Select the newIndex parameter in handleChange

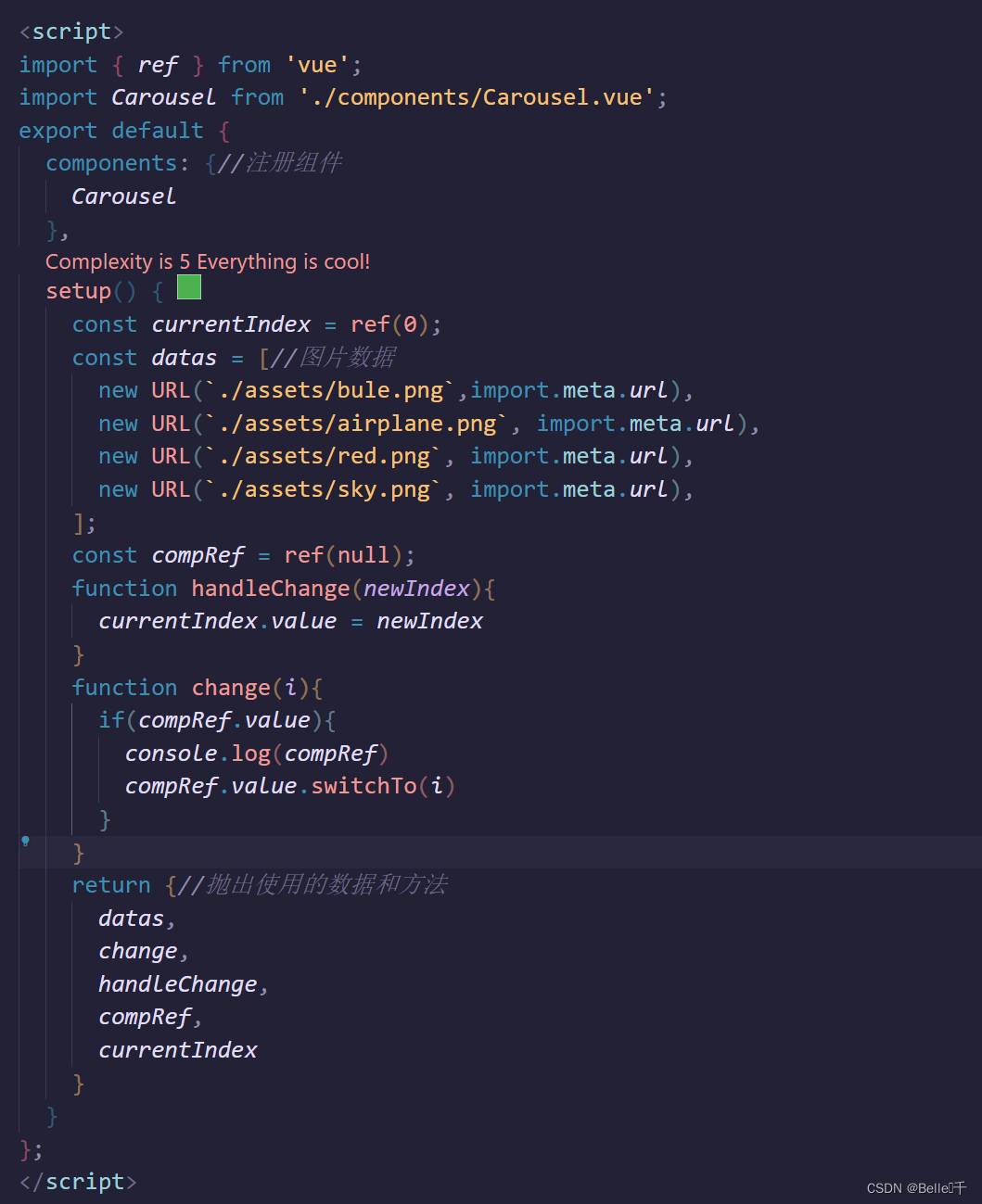tap(415, 588)
